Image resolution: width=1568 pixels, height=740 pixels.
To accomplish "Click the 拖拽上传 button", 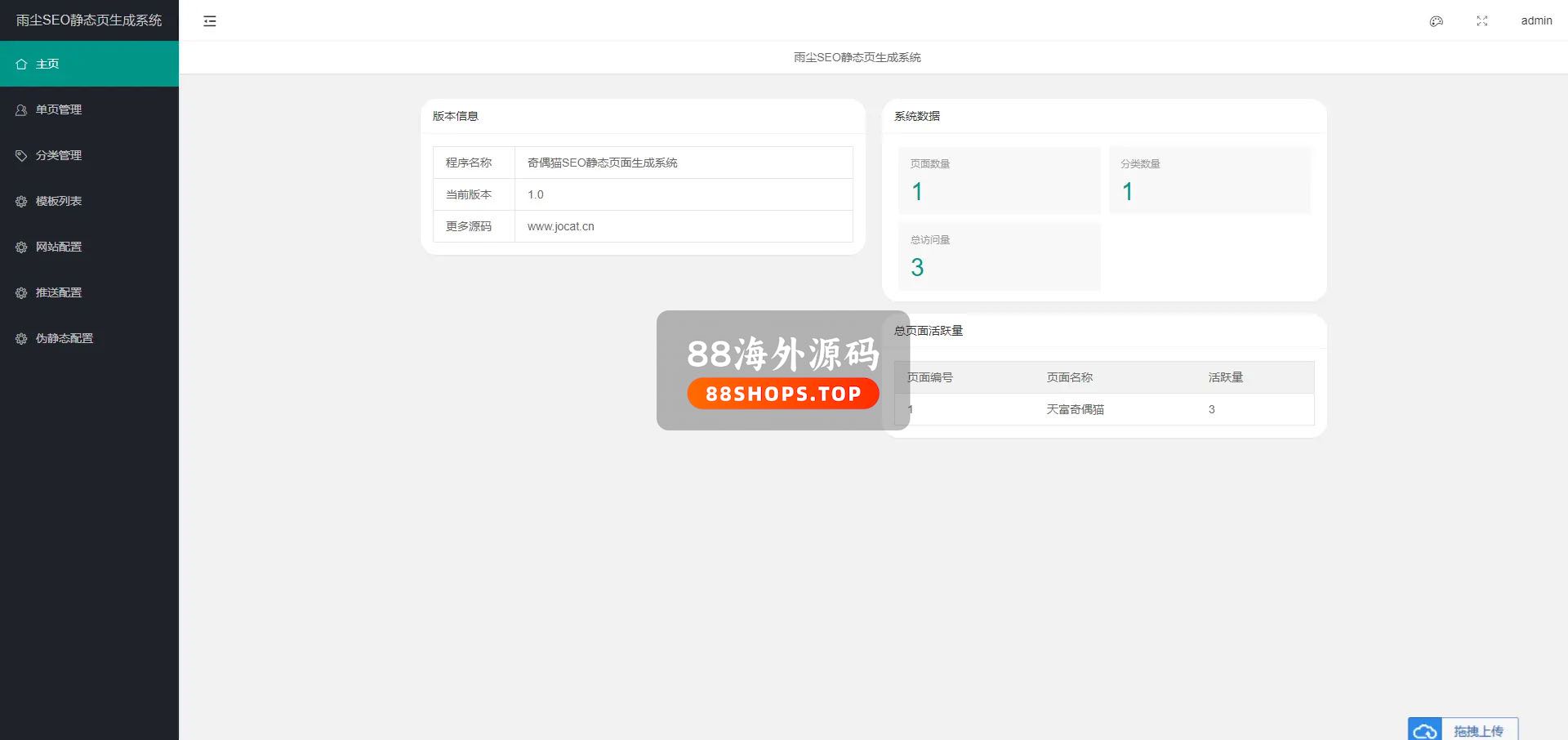I will 1478,730.
